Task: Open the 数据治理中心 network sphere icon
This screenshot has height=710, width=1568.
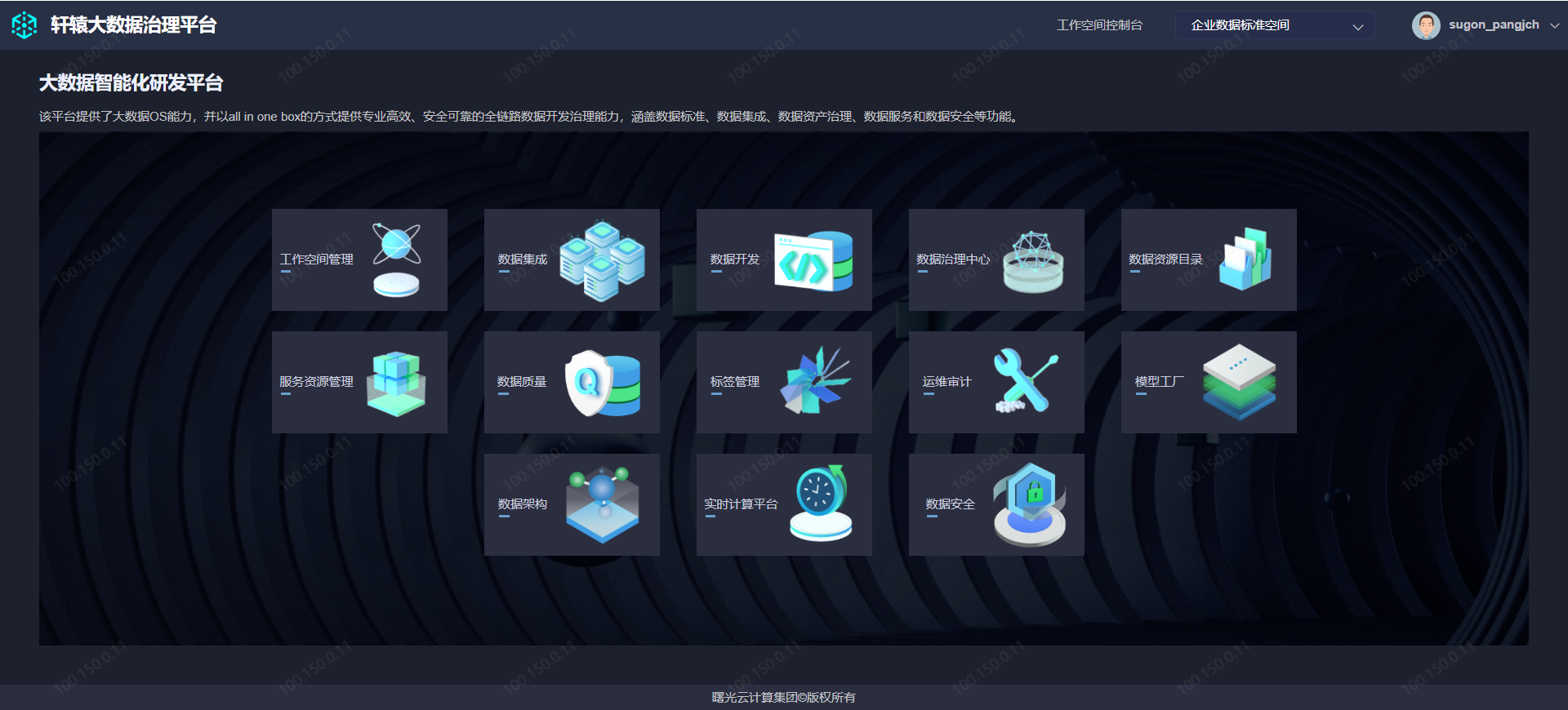Action: [x=1033, y=261]
